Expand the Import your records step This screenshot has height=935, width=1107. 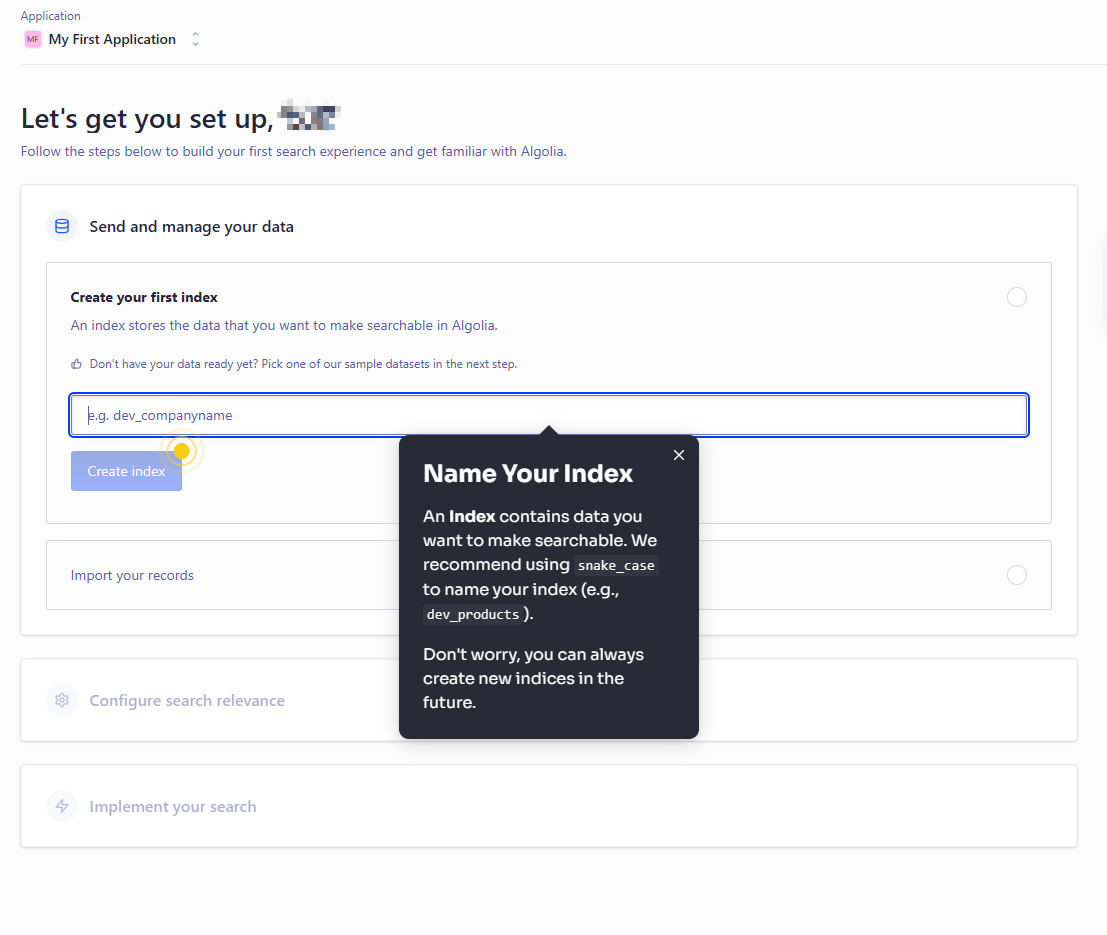pyautogui.click(x=132, y=575)
